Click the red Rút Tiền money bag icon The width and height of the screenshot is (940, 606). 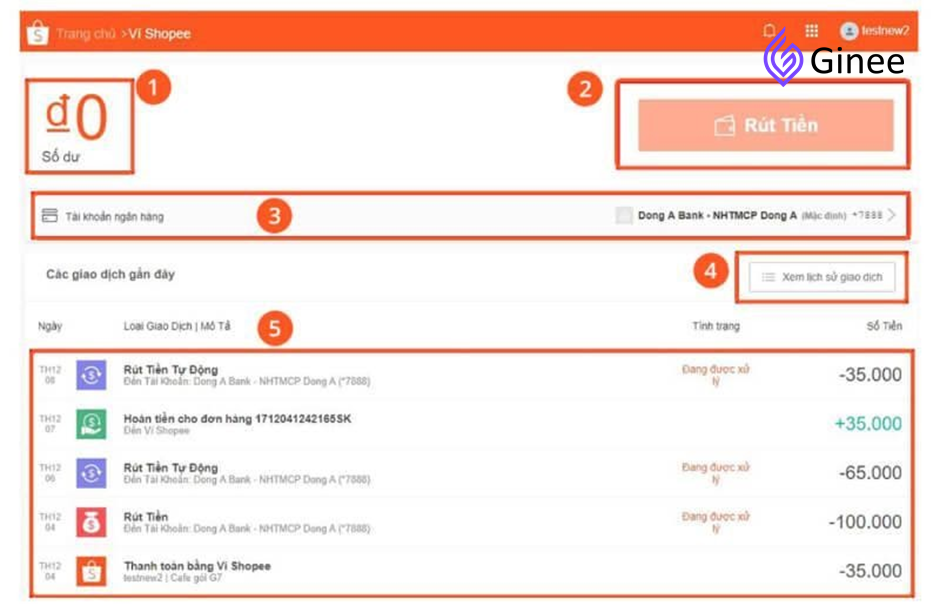click(91, 522)
